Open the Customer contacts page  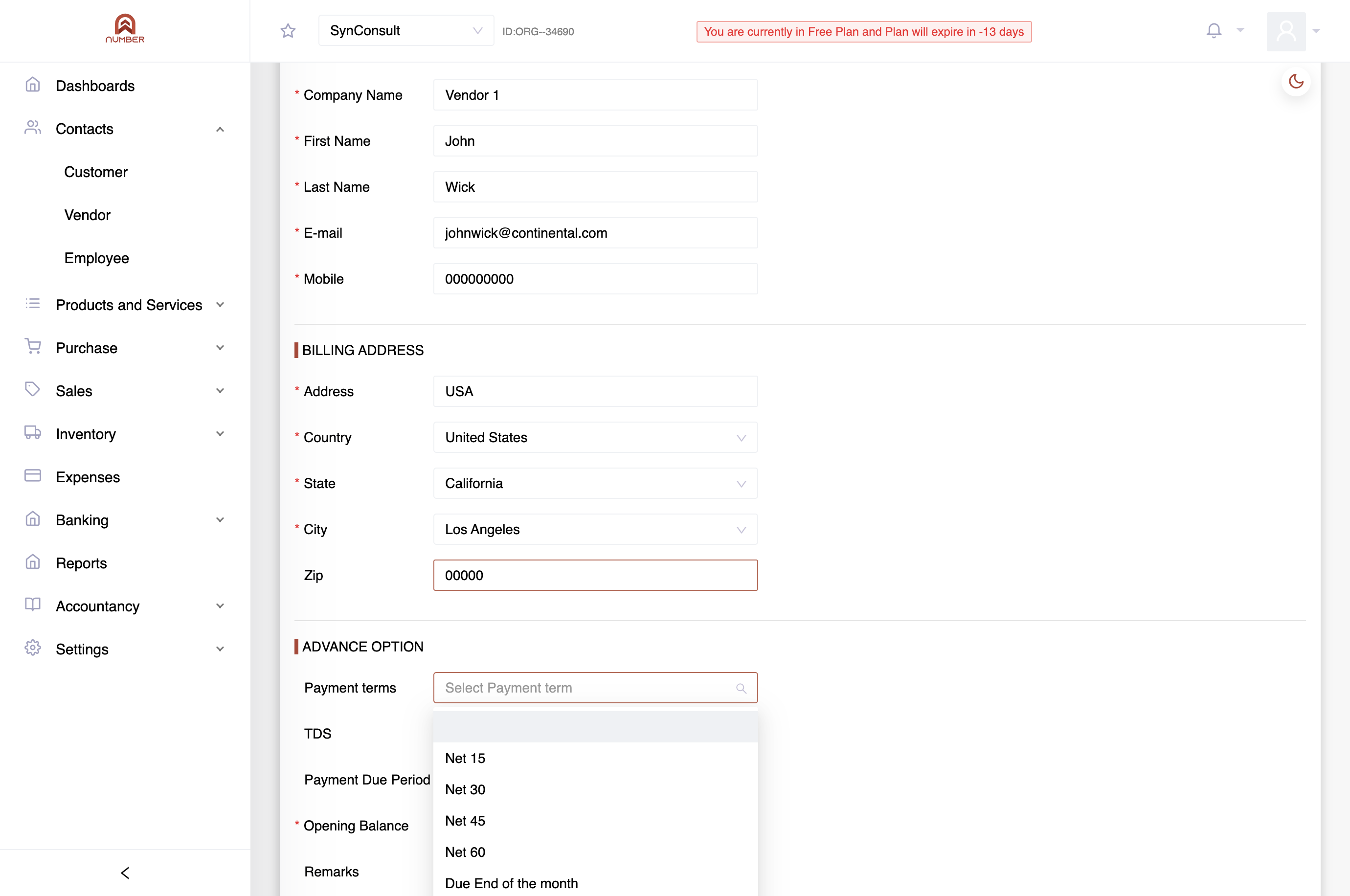click(95, 172)
